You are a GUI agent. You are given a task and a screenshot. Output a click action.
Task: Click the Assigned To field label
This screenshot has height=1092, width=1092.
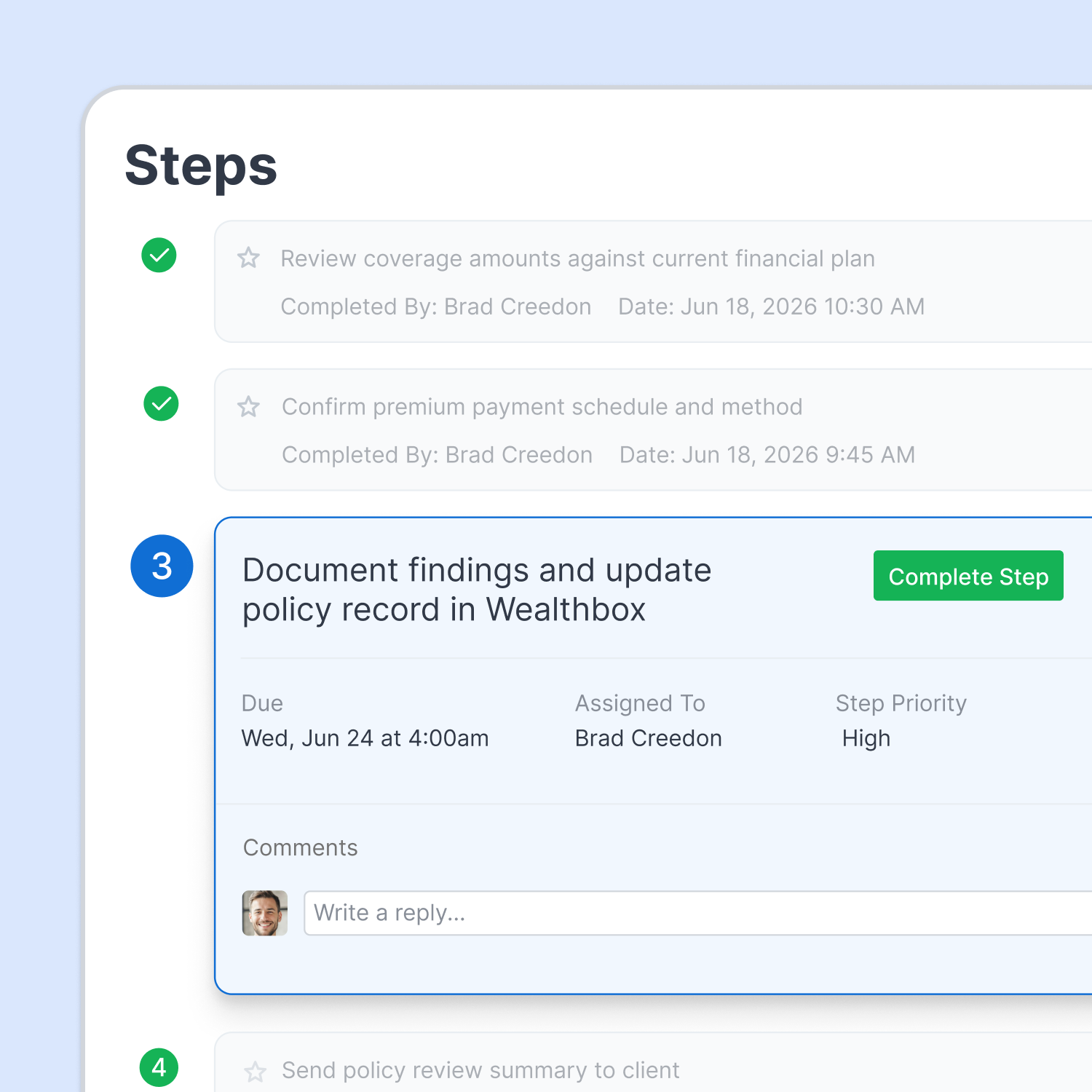[640, 703]
